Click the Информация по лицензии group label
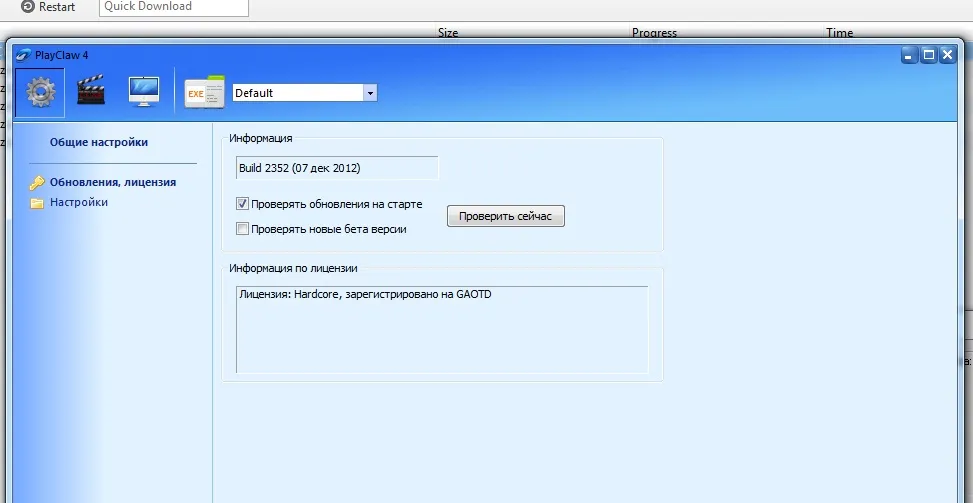 pyautogui.click(x=293, y=269)
